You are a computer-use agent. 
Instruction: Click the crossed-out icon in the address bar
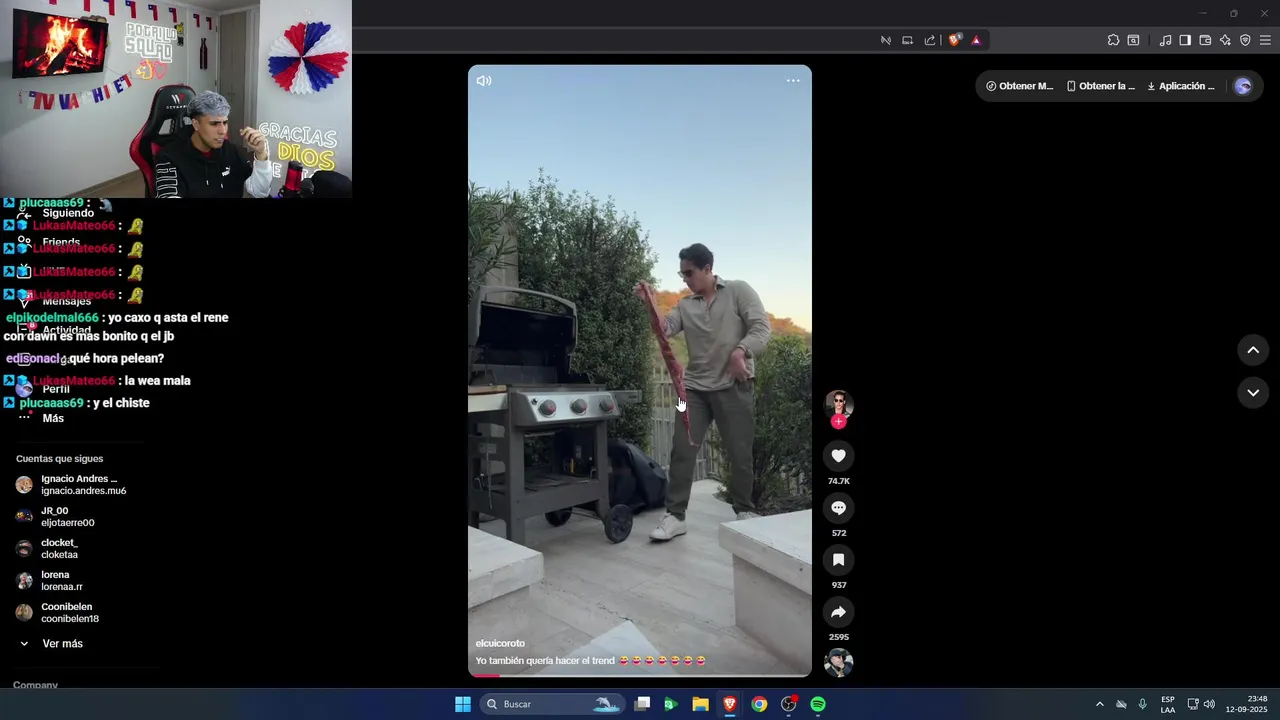point(885,40)
